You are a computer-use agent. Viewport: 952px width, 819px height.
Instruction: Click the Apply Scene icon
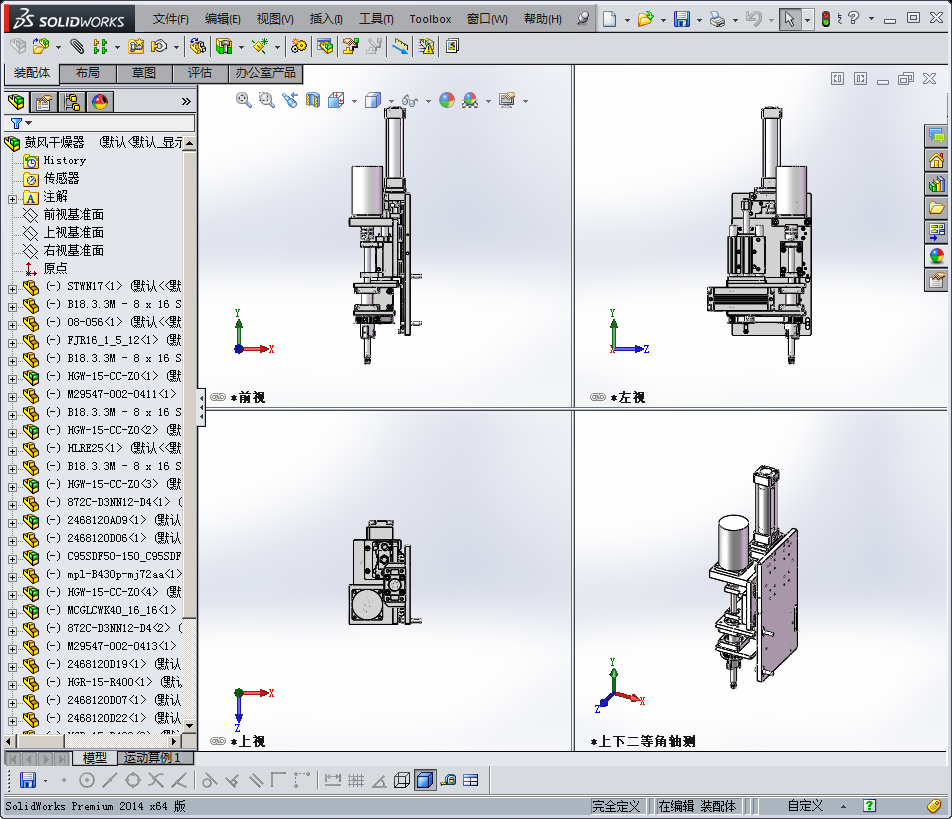click(470, 100)
